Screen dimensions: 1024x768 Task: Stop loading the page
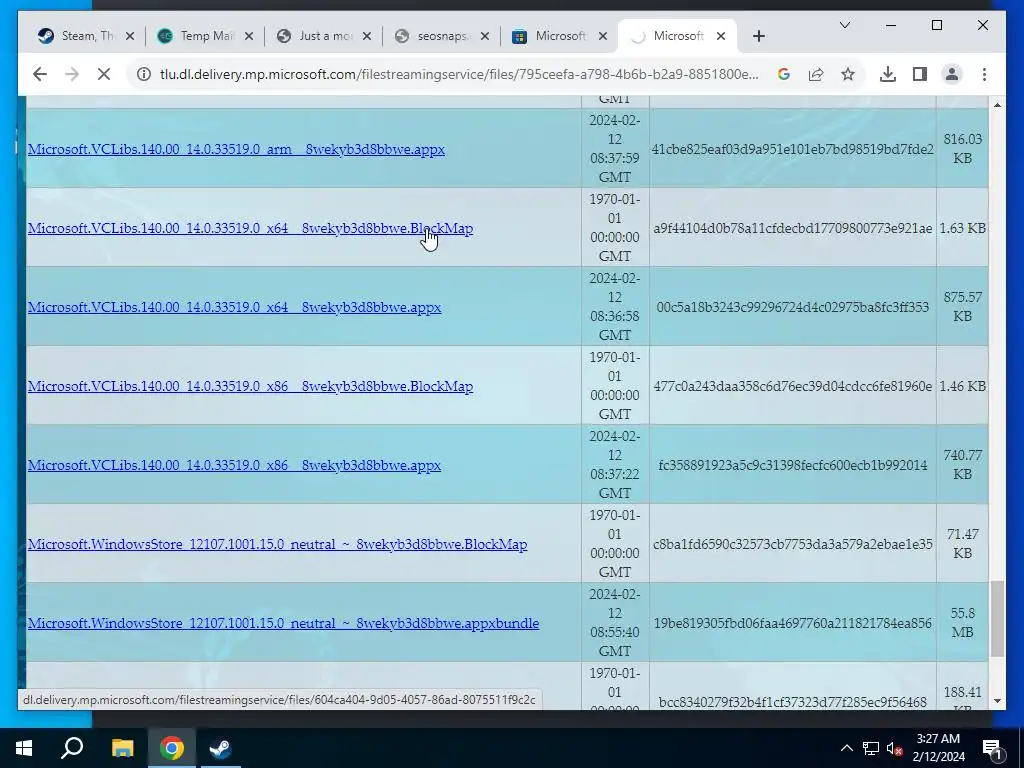coord(104,74)
